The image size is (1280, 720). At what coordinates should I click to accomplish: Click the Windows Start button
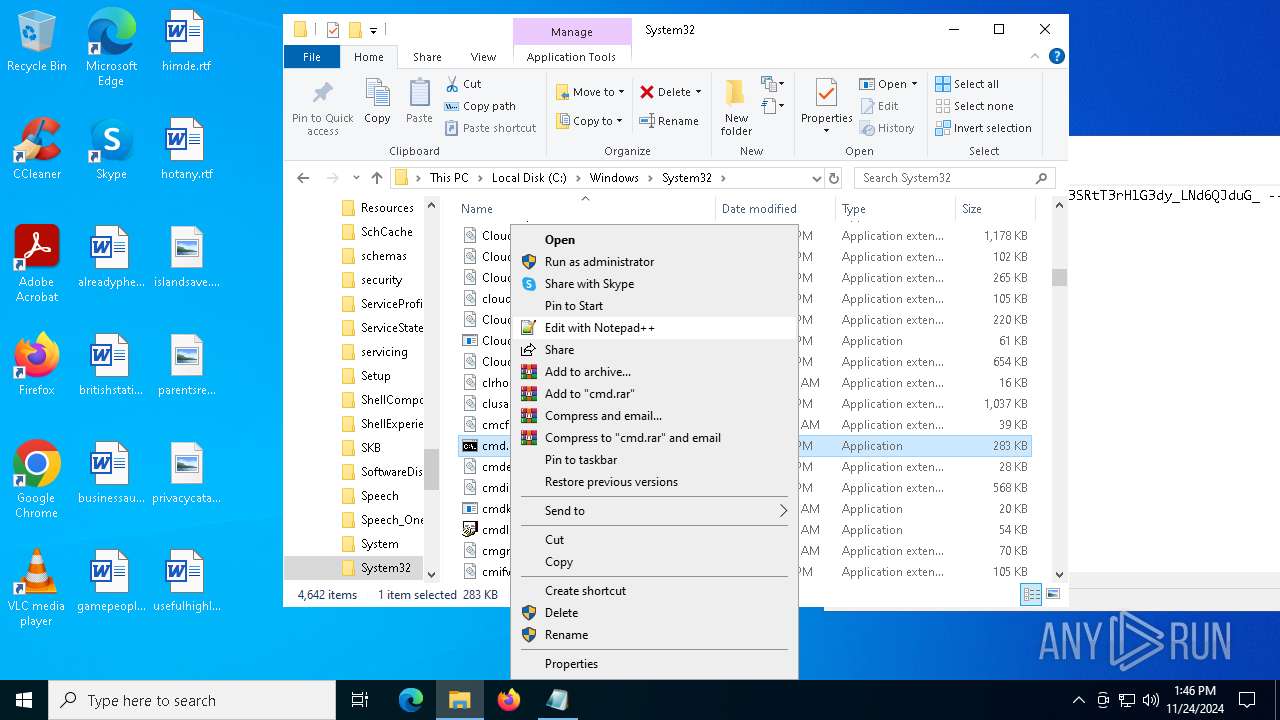24,700
